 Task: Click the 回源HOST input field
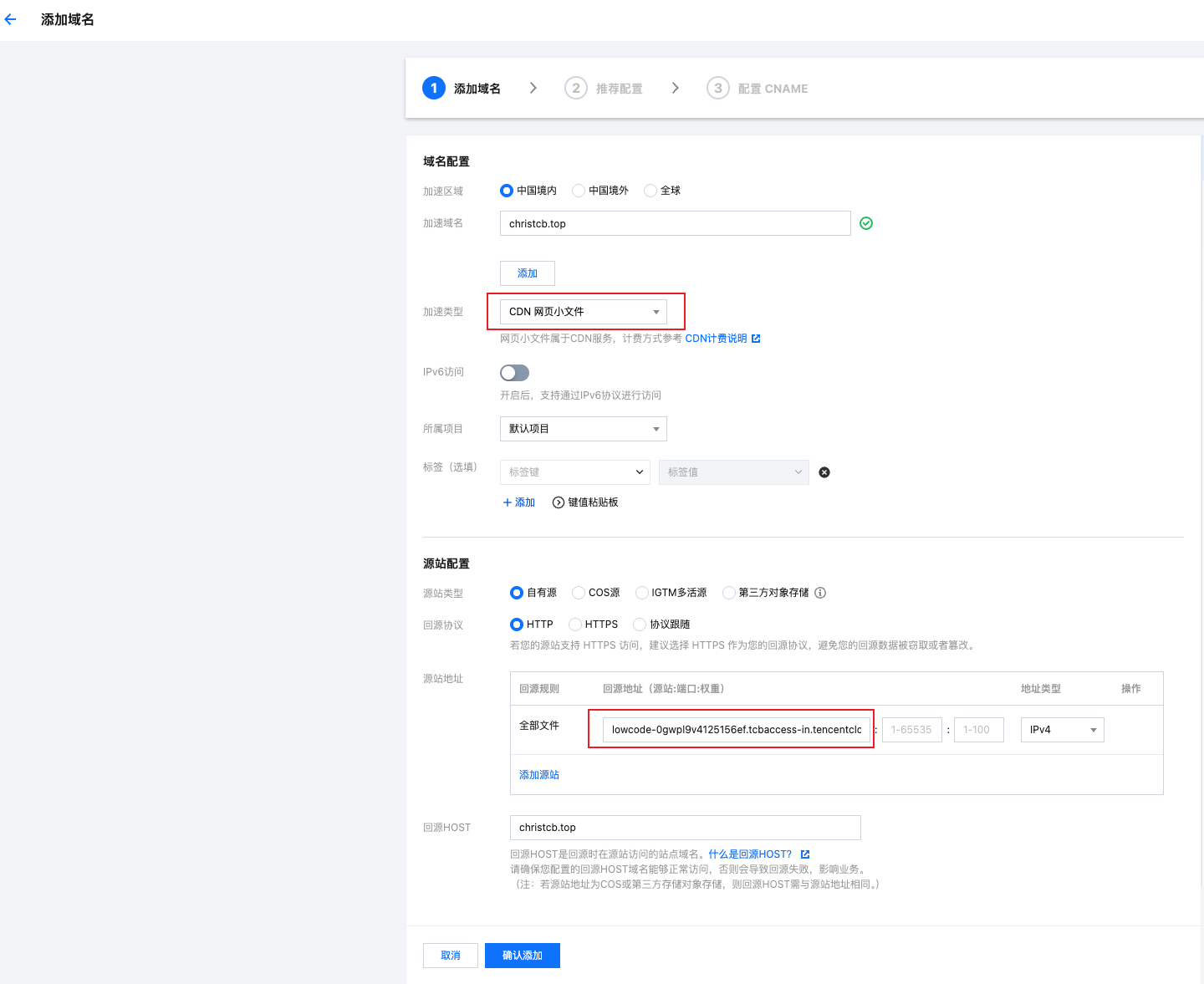(x=685, y=828)
